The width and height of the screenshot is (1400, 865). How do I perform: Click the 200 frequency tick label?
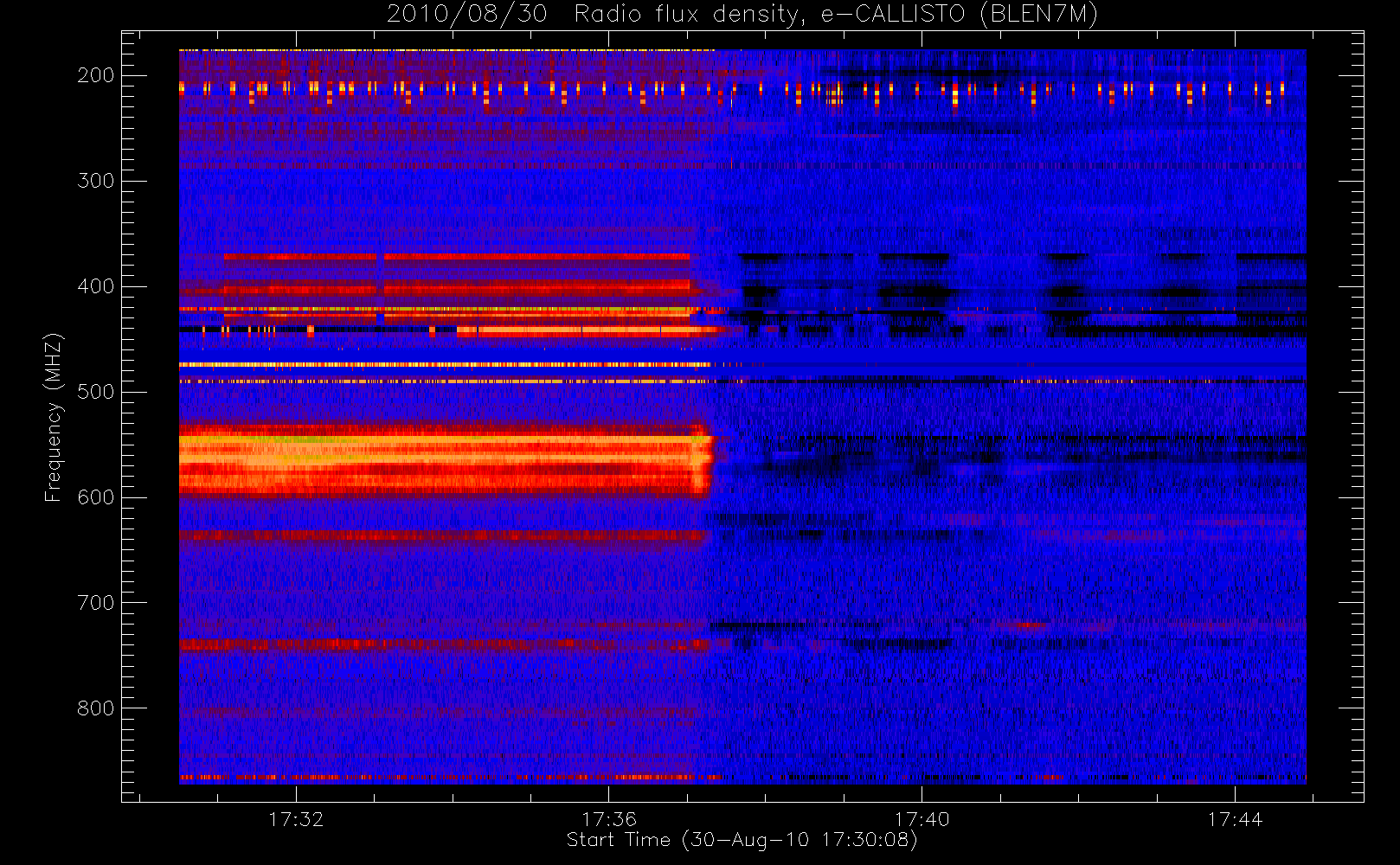tap(95, 75)
